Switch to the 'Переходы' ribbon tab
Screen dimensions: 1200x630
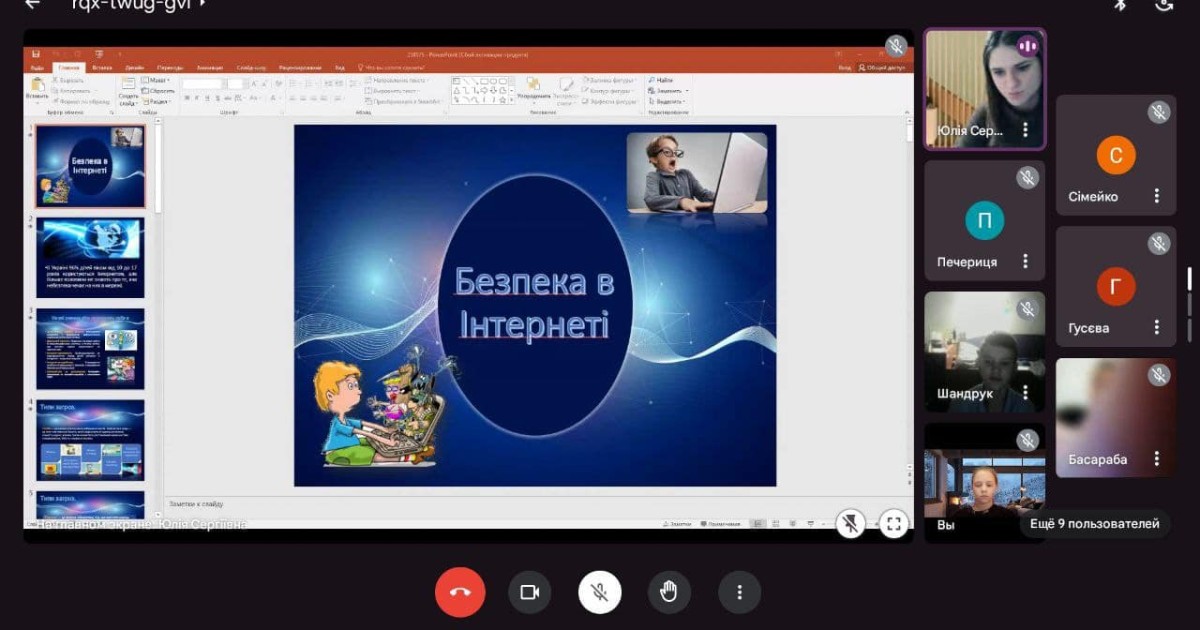(170, 68)
